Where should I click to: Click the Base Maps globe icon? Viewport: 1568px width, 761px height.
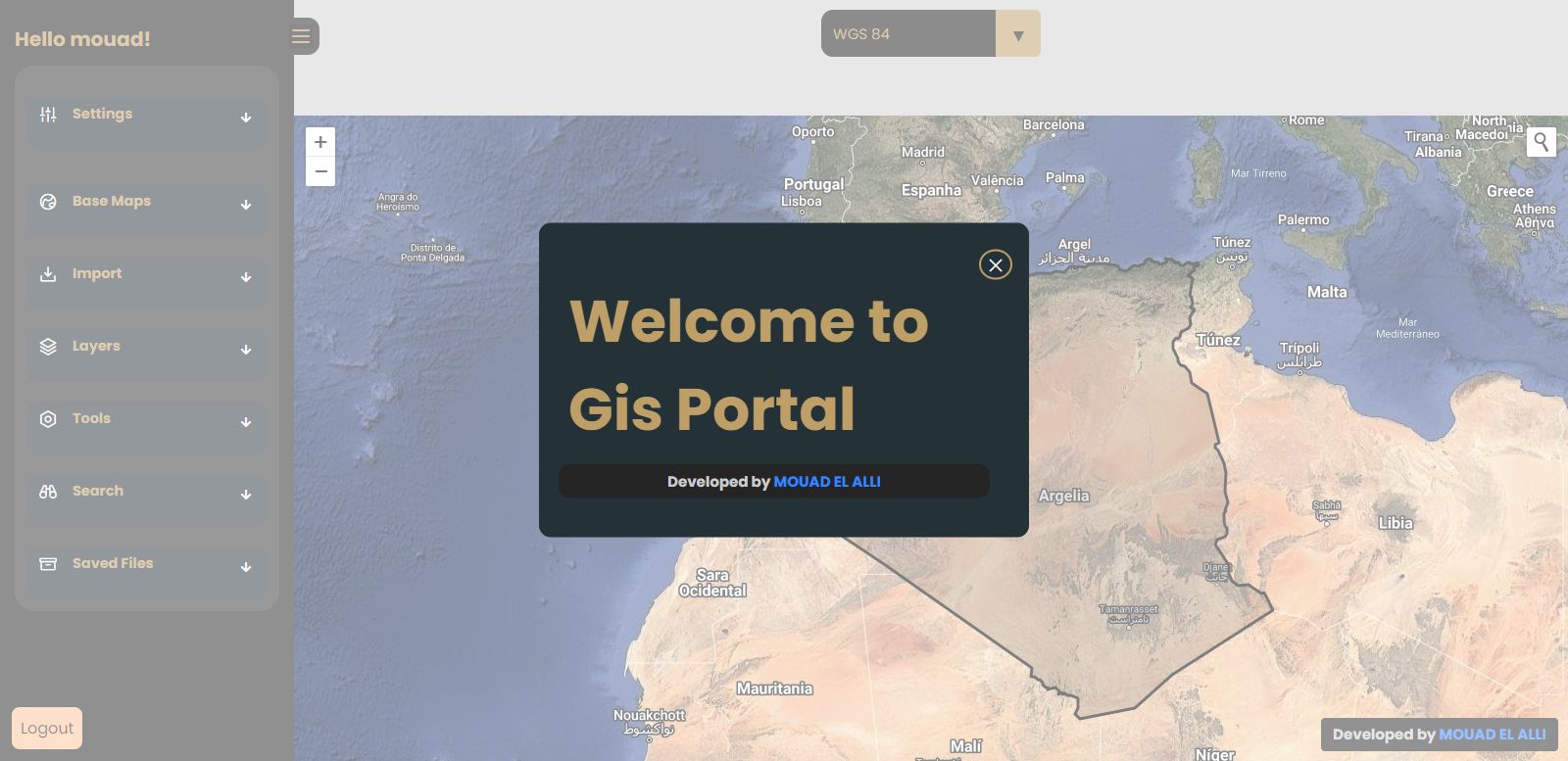click(48, 202)
